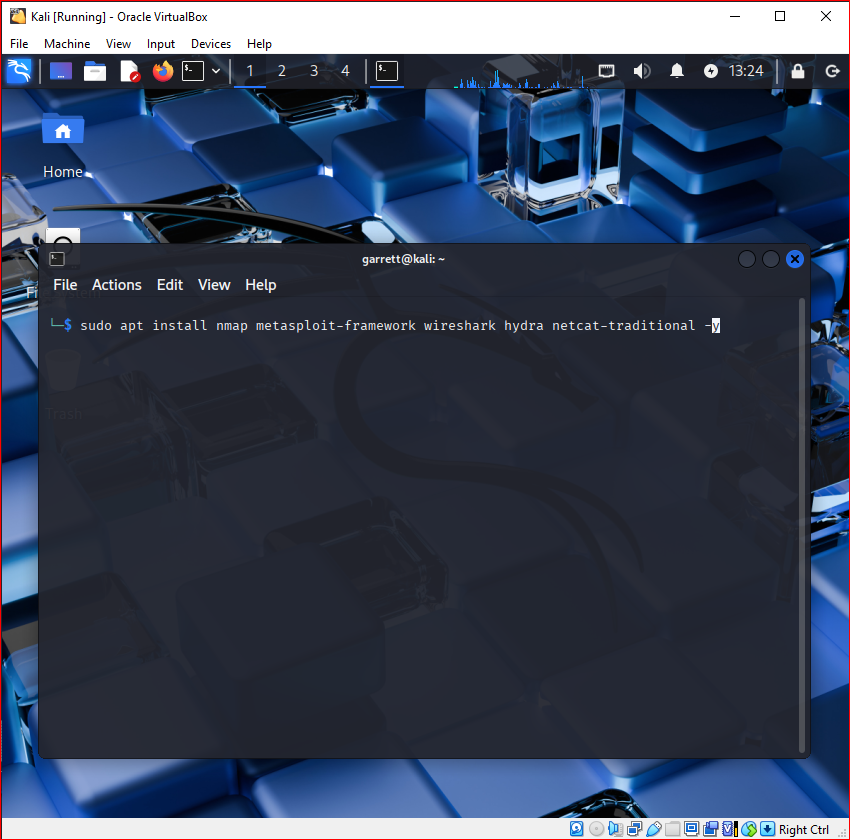The image size is (850, 840).
Task: Click the word metasploit-framework in the command
Action: [x=336, y=326]
